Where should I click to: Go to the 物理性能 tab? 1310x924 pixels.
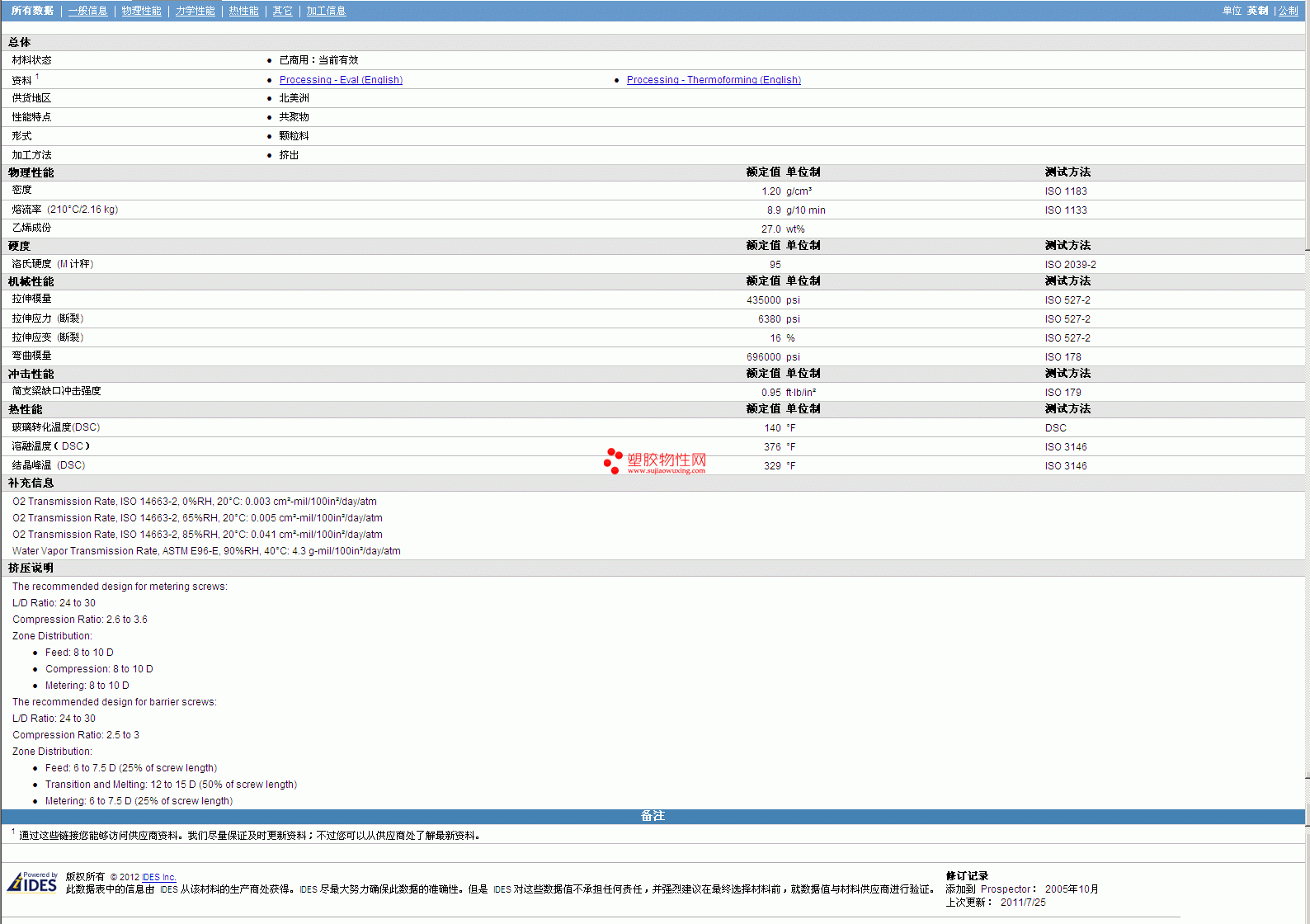pyautogui.click(x=141, y=11)
